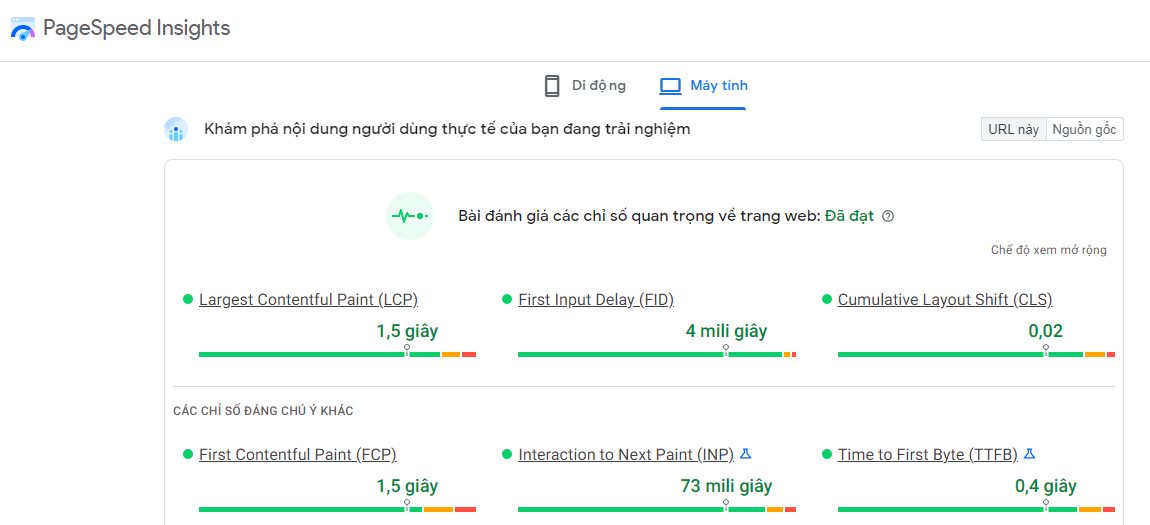Click the FID value 4 mili giây
The width and height of the screenshot is (1150, 525).
[726, 331]
